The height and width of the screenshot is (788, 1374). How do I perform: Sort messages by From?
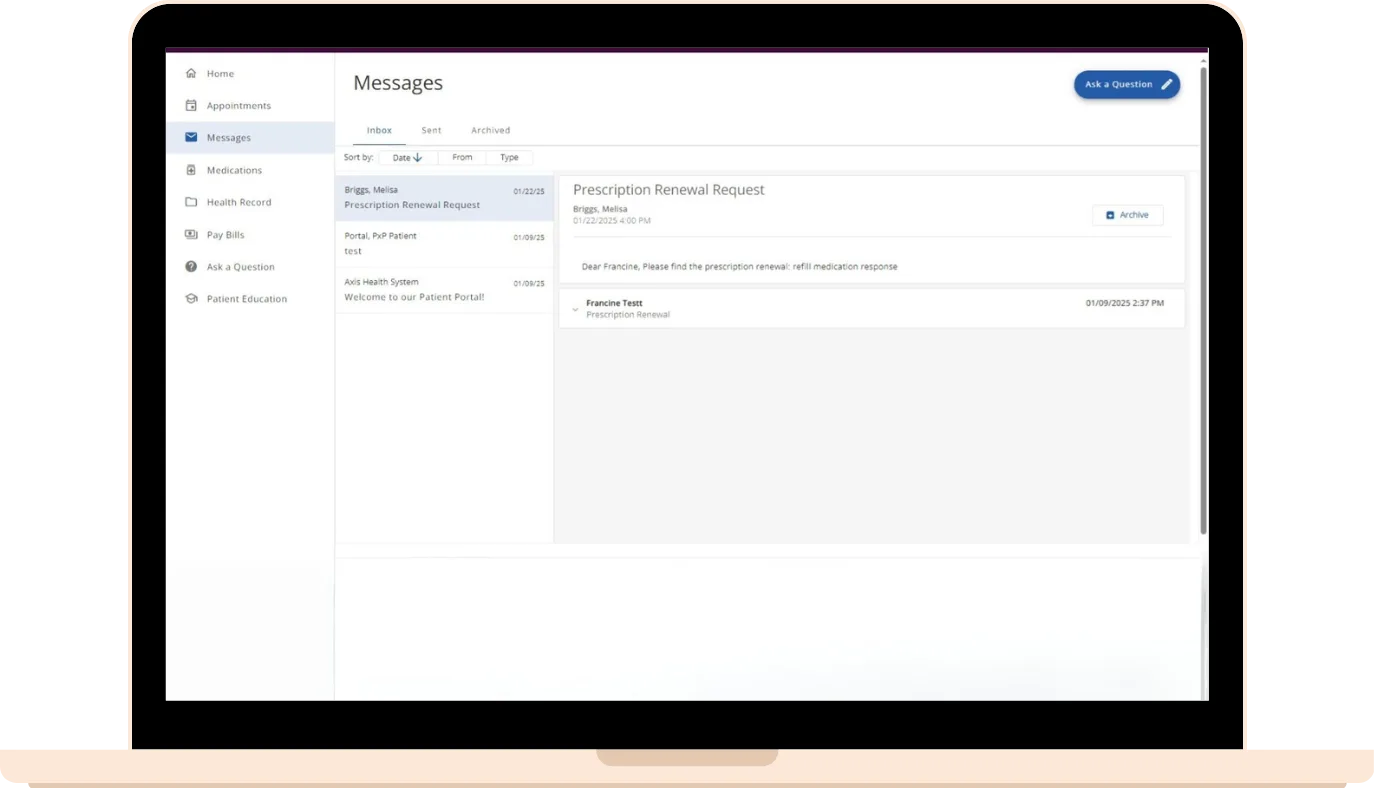[462, 158]
